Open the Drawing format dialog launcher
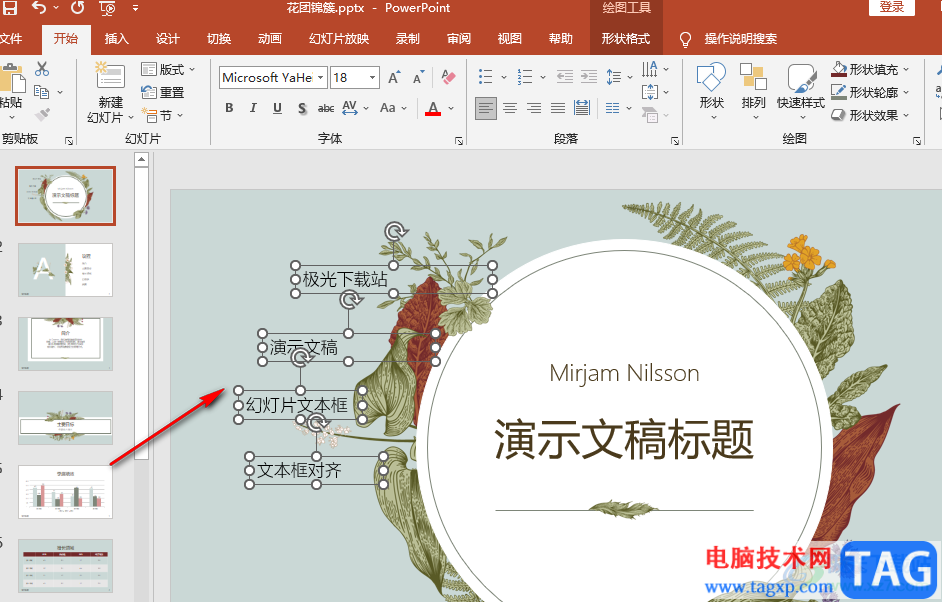Image resolution: width=942 pixels, height=602 pixels. [917, 141]
